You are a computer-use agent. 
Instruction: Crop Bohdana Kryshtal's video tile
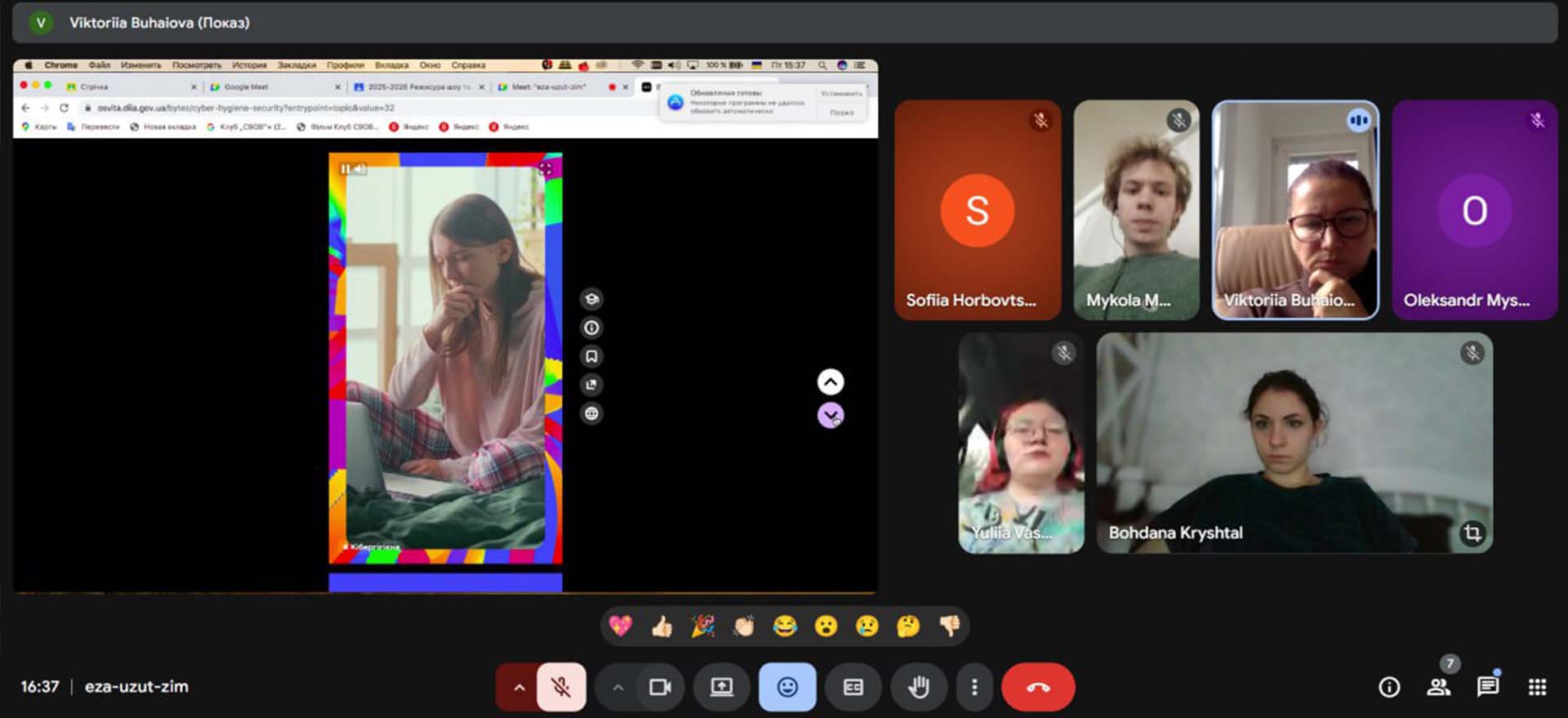(x=1472, y=533)
